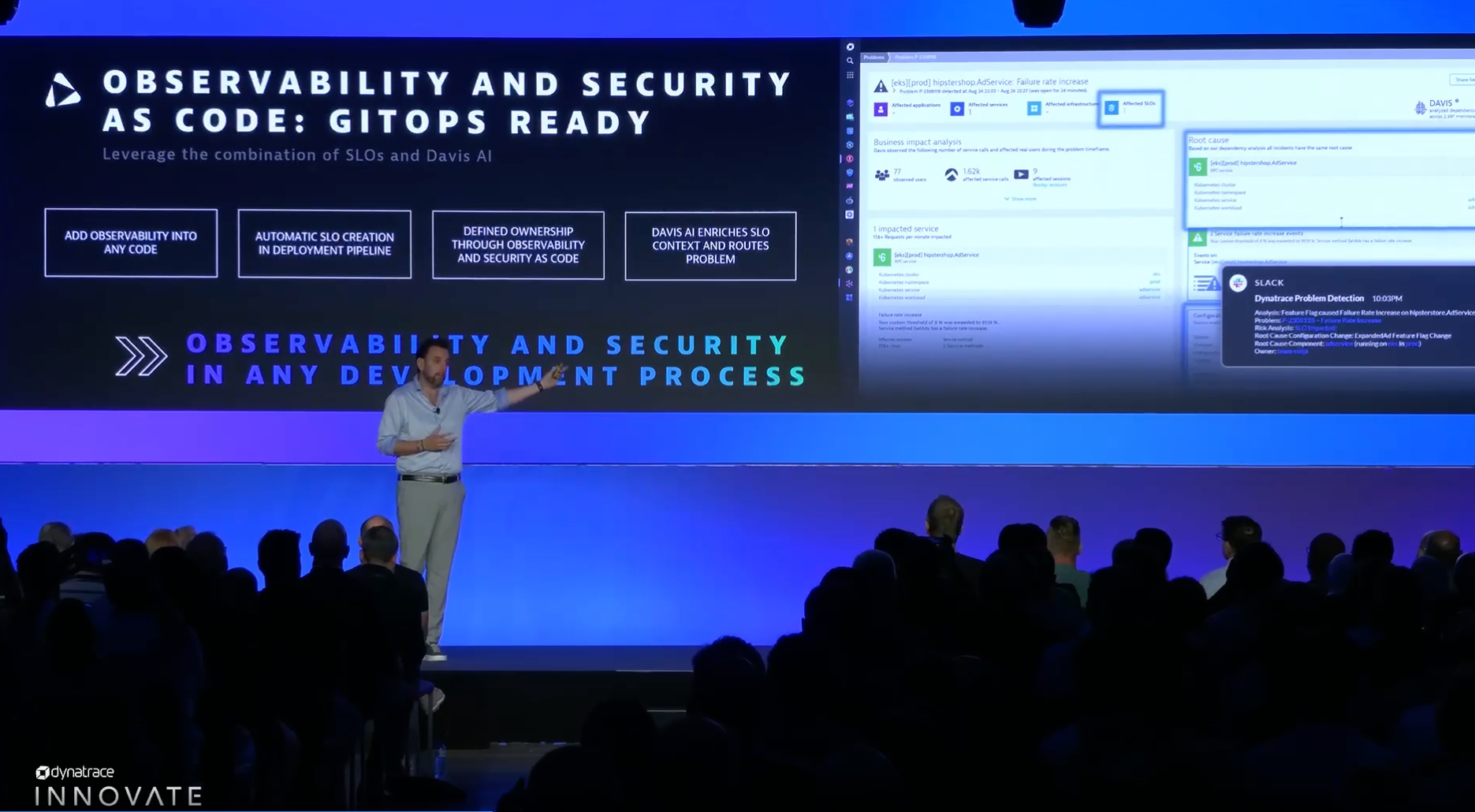Click the Affected services gear tile icon
This screenshot has height=812, width=1475.
(x=958, y=108)
